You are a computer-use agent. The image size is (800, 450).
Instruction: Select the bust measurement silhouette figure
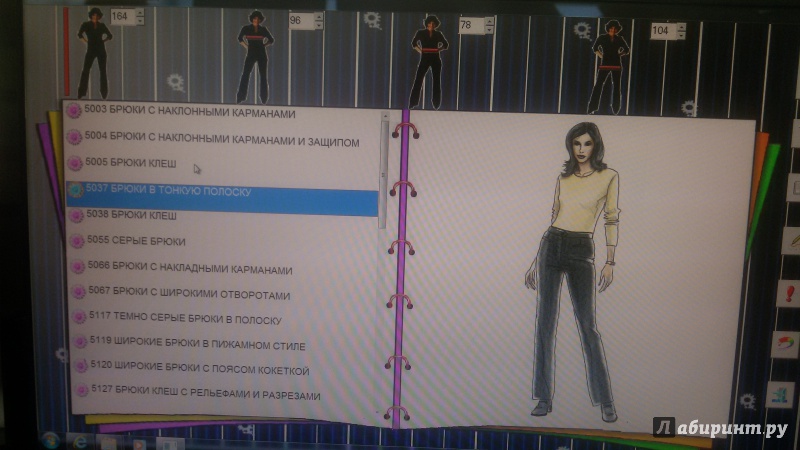255,57
